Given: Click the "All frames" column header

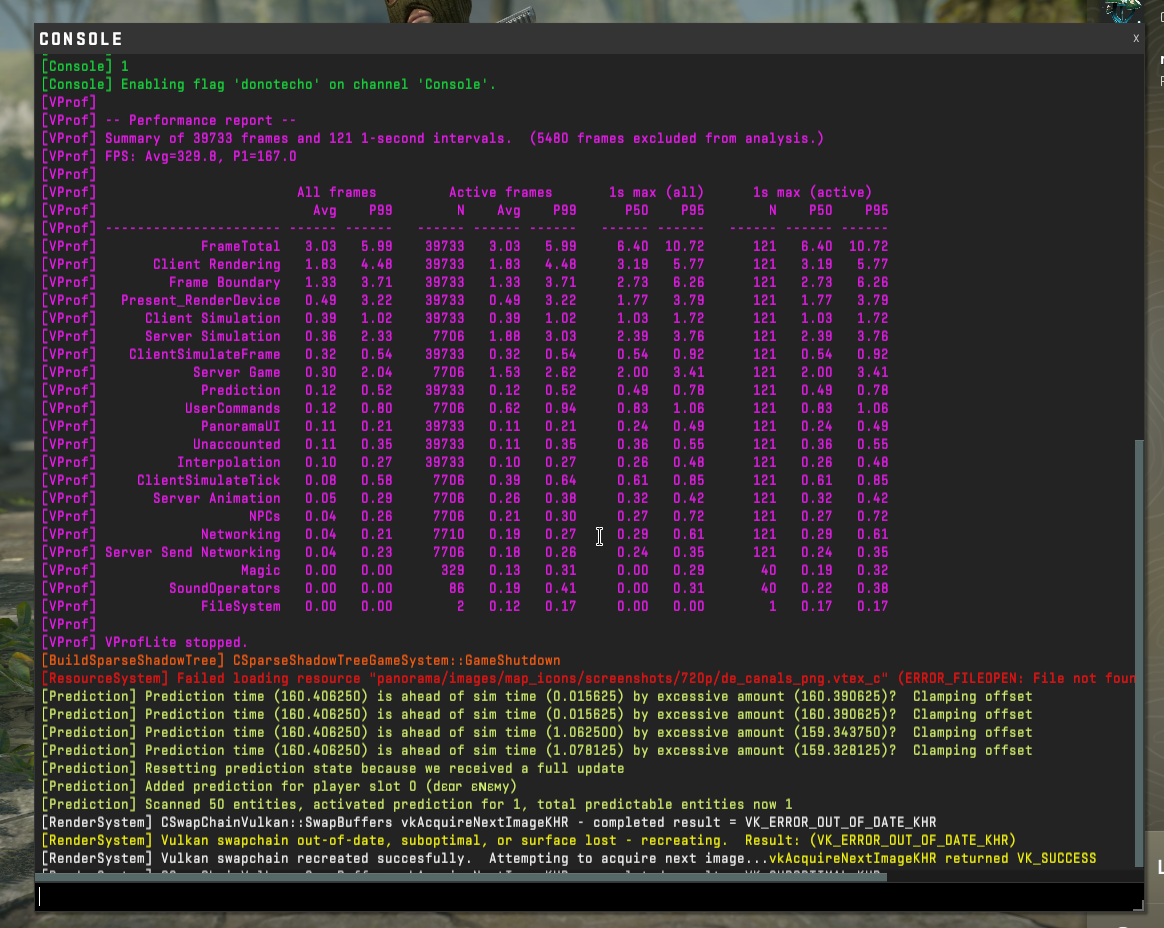Looking at the screenshot, I should (x=336, y=192).
